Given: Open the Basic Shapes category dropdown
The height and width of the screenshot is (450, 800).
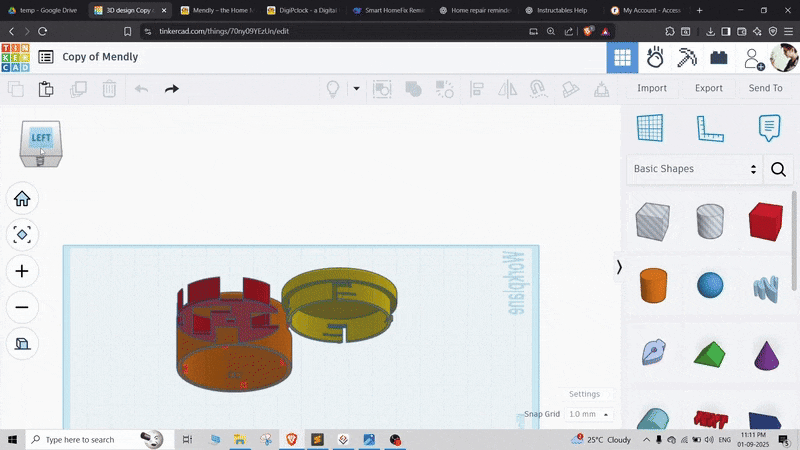Looking at the screenshot, I should tap(694, 169).
